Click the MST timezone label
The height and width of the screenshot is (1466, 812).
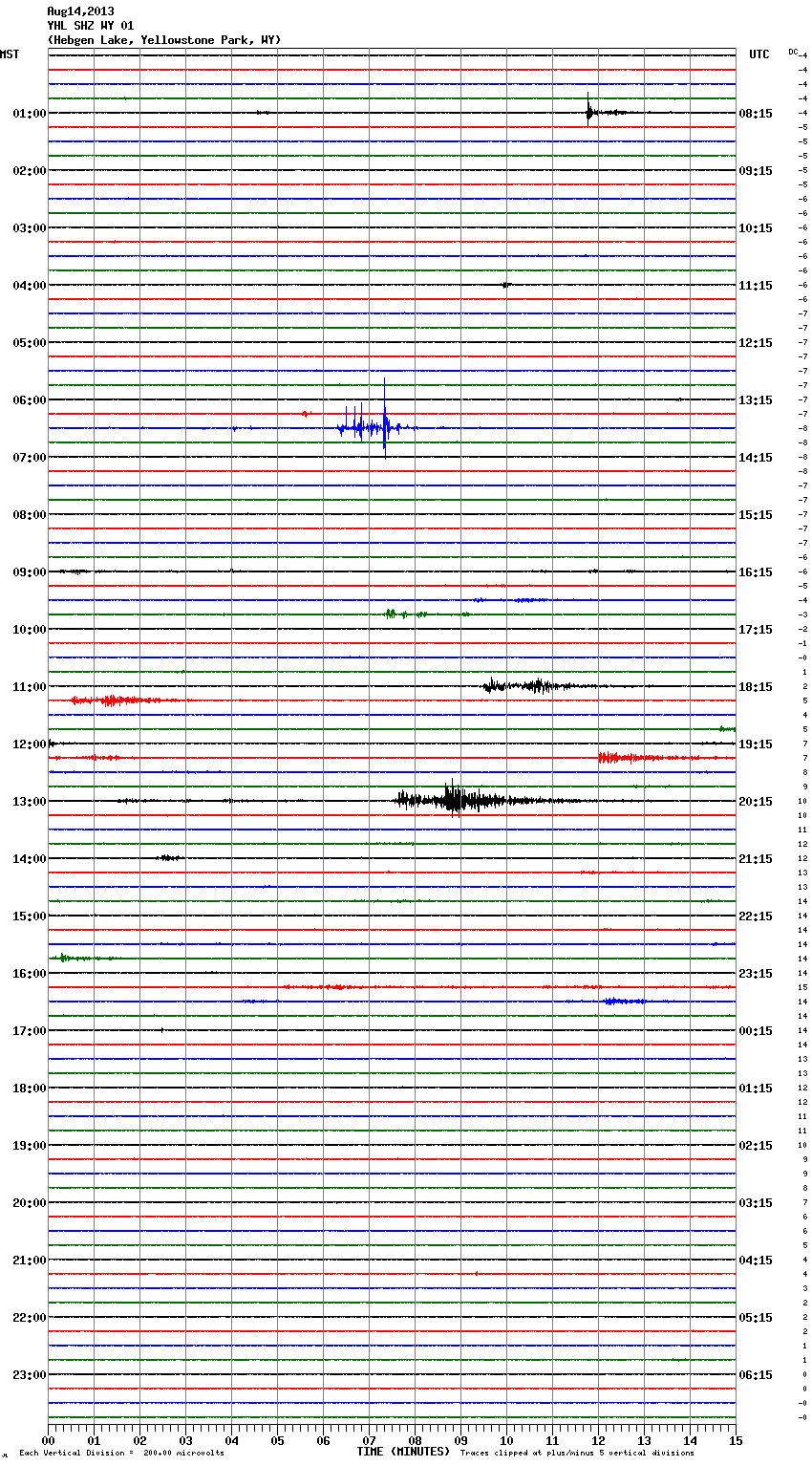tap(10, 54)
